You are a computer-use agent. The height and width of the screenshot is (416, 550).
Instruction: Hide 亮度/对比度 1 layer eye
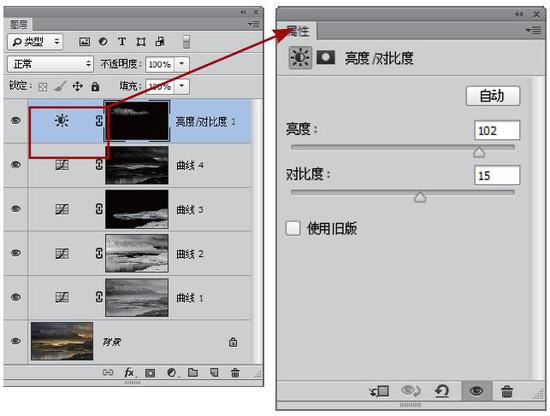[x=15, y=120]
